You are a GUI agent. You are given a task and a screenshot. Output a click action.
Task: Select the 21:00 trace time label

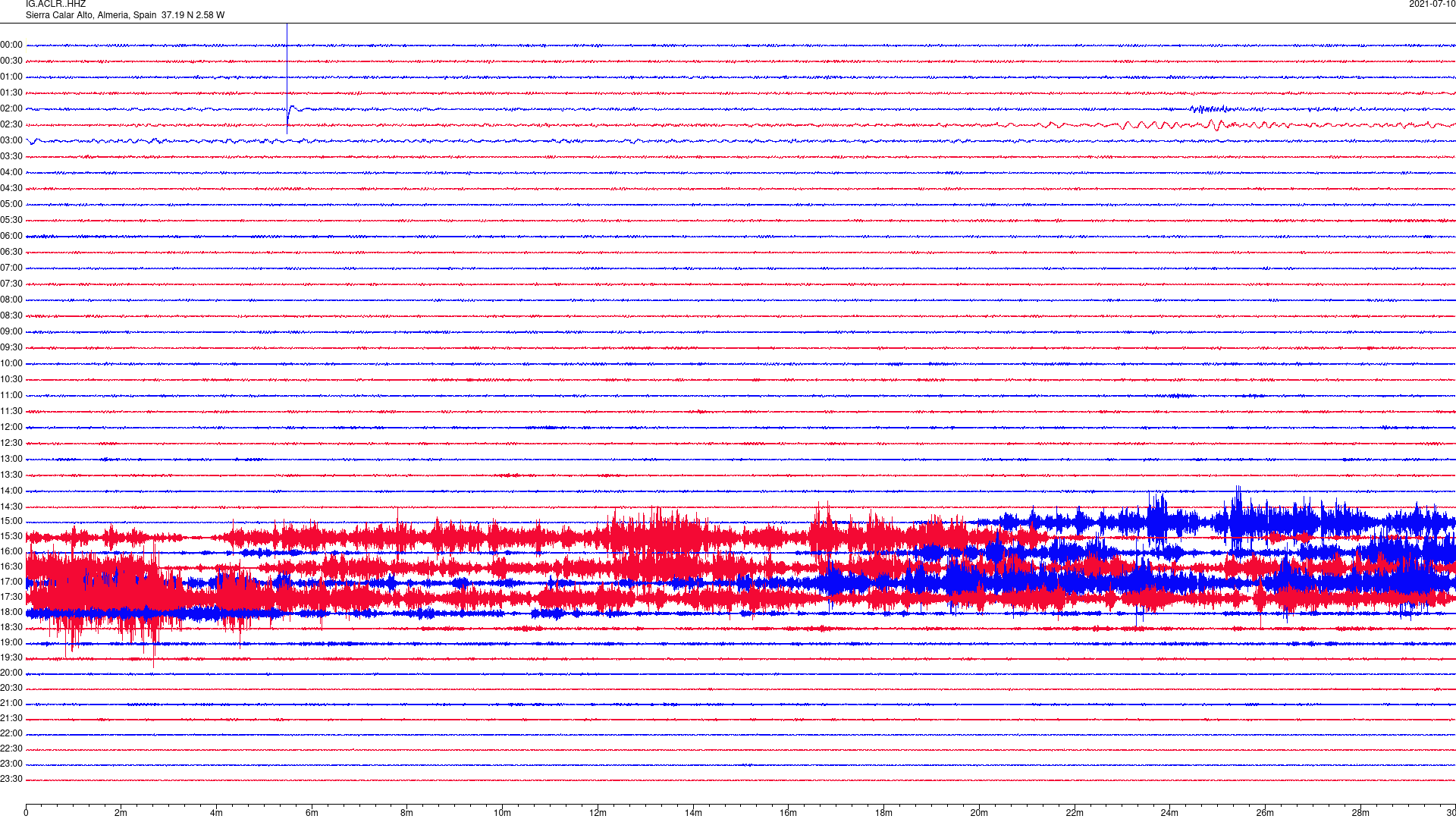tap(11, 704)
